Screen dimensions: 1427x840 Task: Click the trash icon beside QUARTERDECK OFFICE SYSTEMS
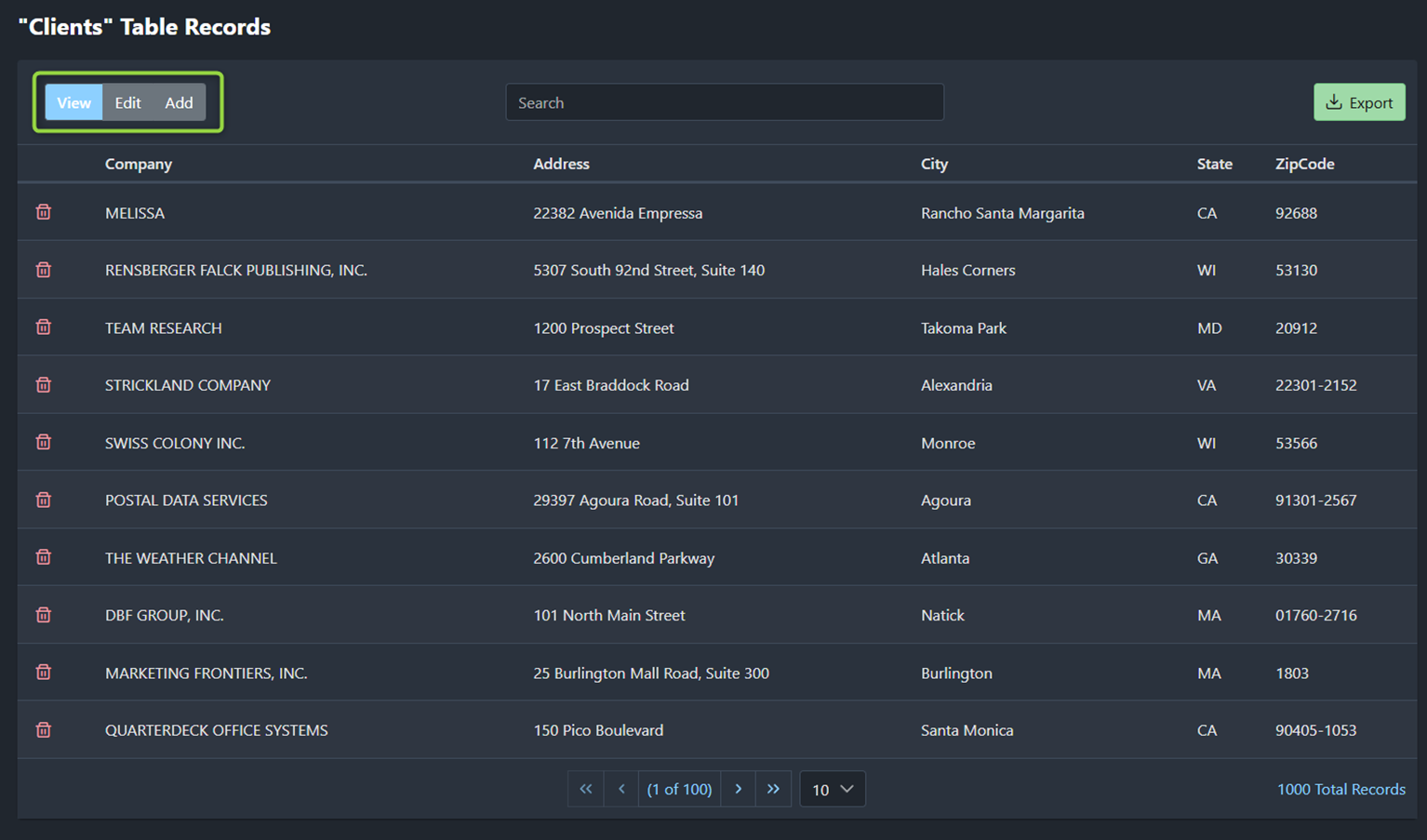pos(43,729)
